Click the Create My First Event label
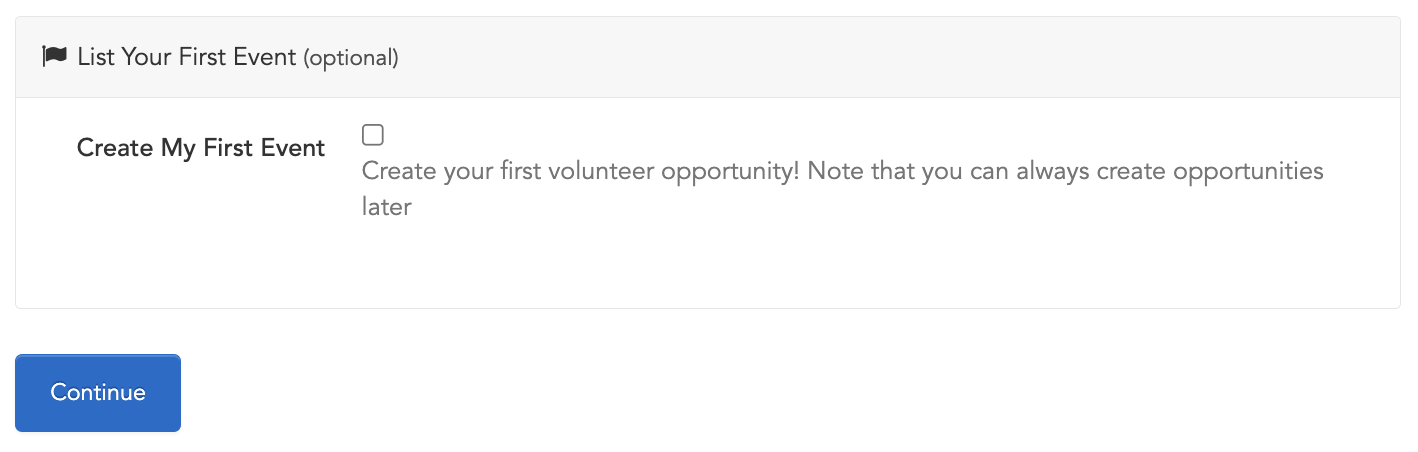 point(201,148)
